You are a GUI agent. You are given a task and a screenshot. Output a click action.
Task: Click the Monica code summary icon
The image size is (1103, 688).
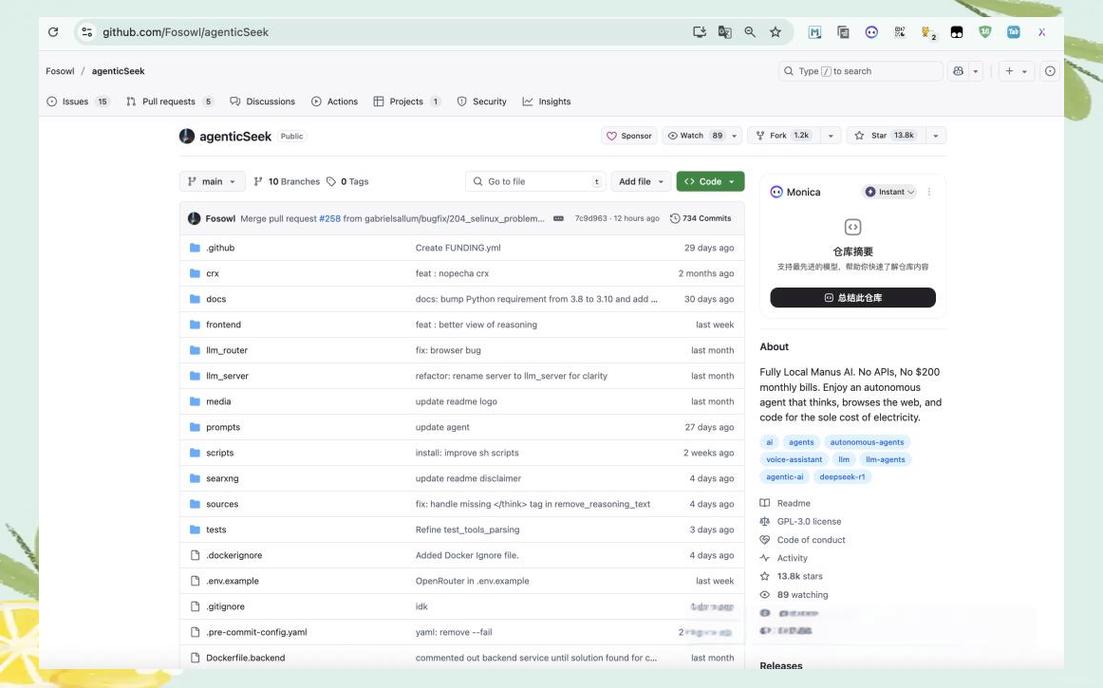coord(853,227)
